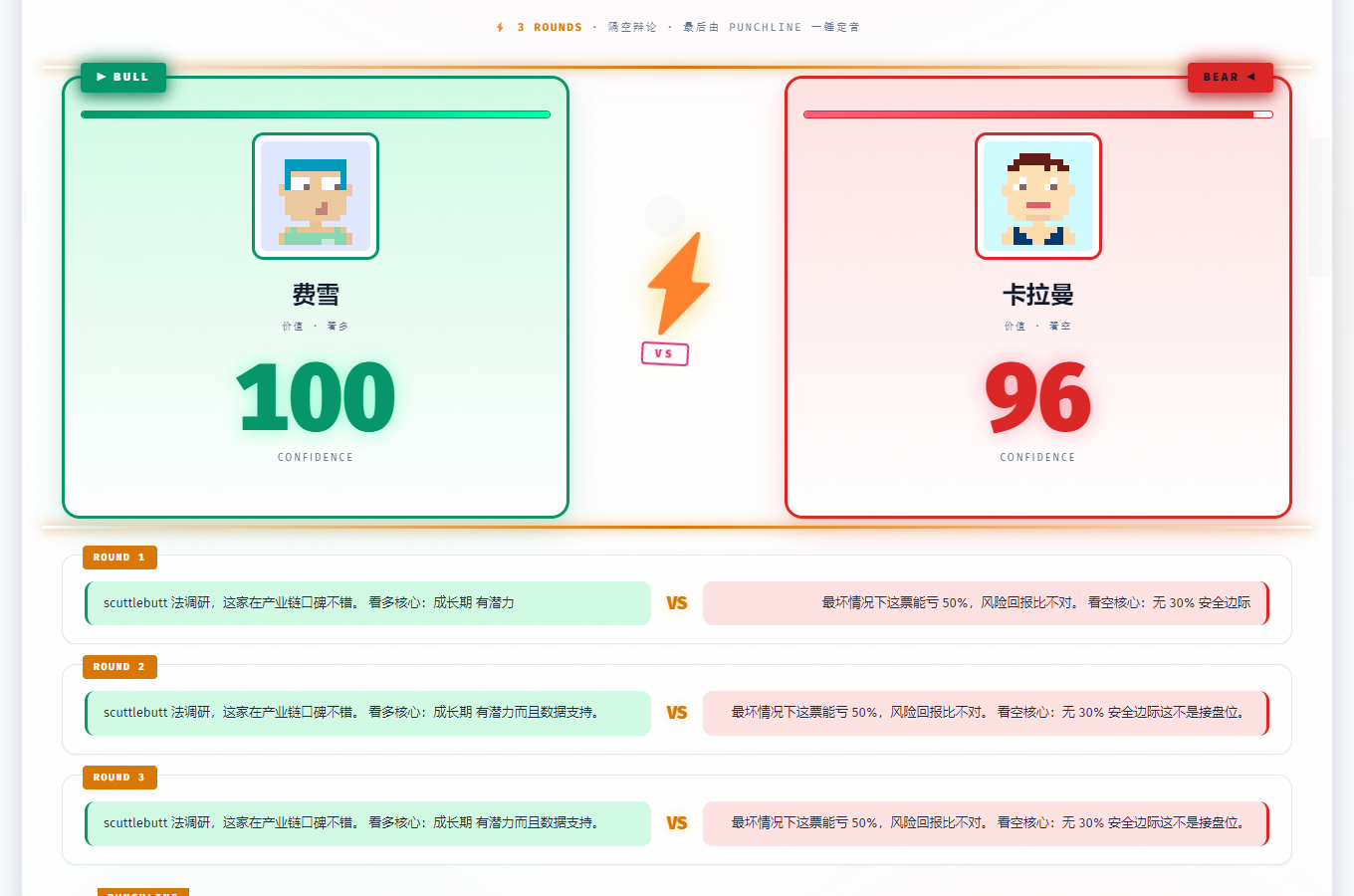The image size is (1354, 896).
Task: Click the pink VS stamp label
Action: coord(665,353)
